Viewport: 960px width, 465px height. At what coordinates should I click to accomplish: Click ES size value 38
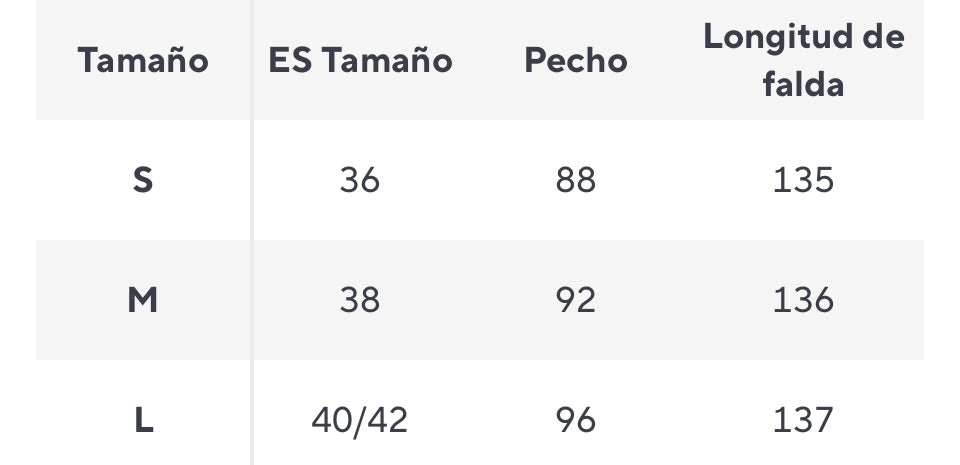pos(360,300)
